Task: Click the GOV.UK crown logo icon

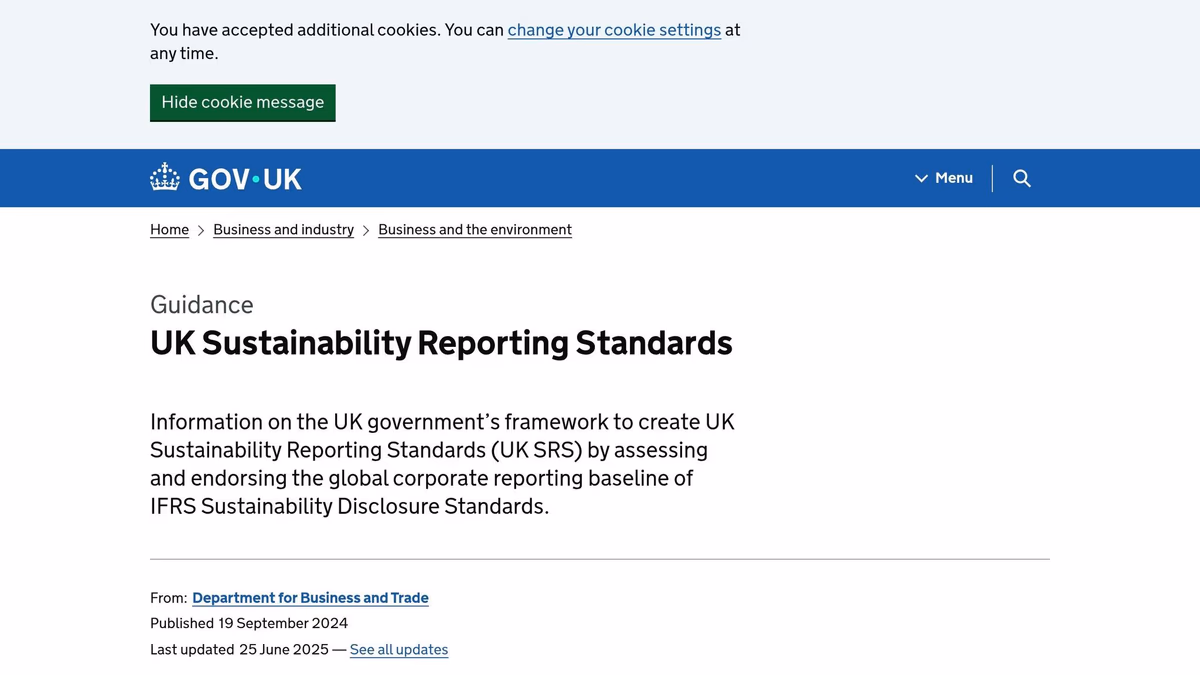Action: point(165,178)
